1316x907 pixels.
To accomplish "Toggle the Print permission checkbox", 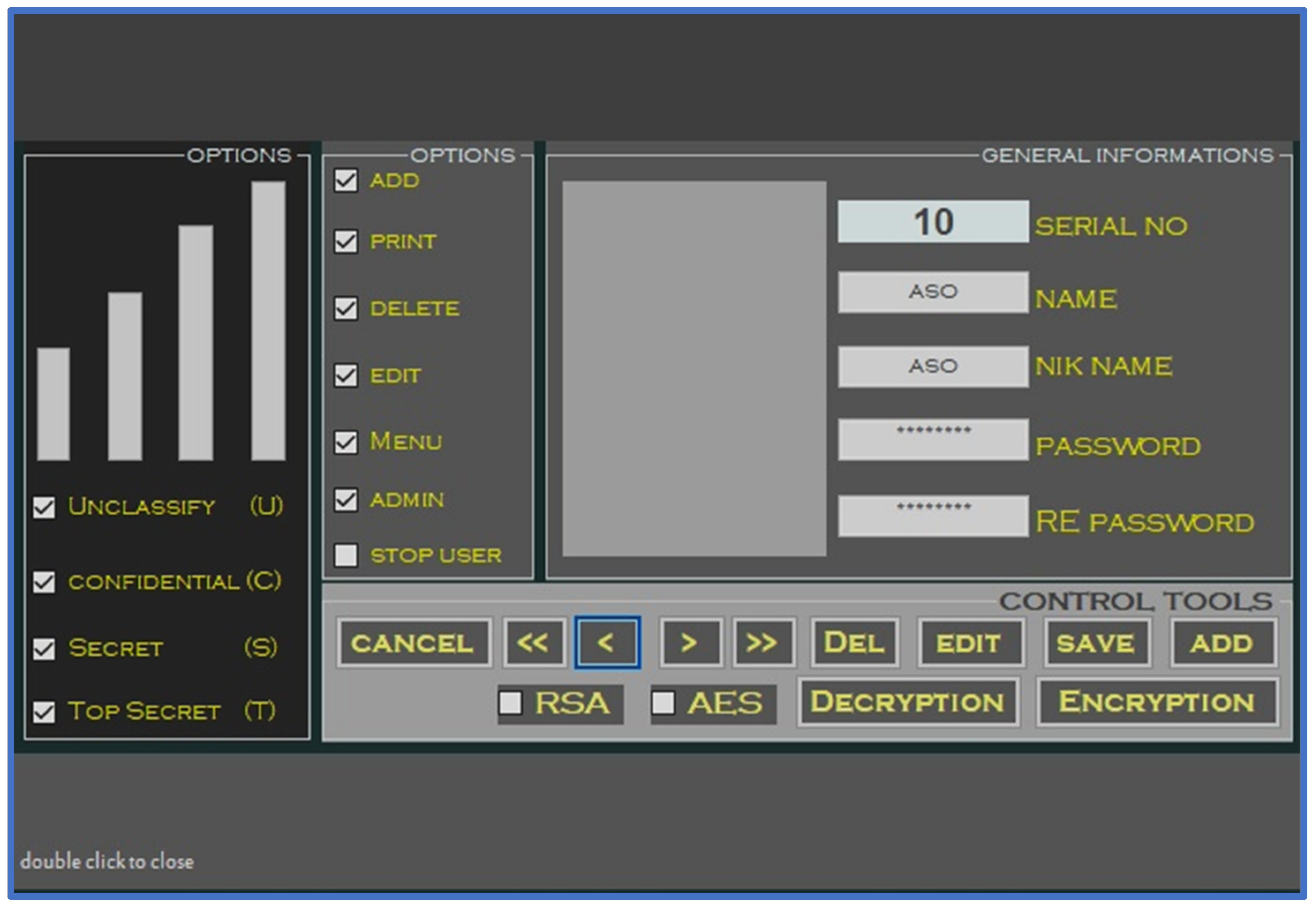I will pyautogui.click(x=345, y=242).
